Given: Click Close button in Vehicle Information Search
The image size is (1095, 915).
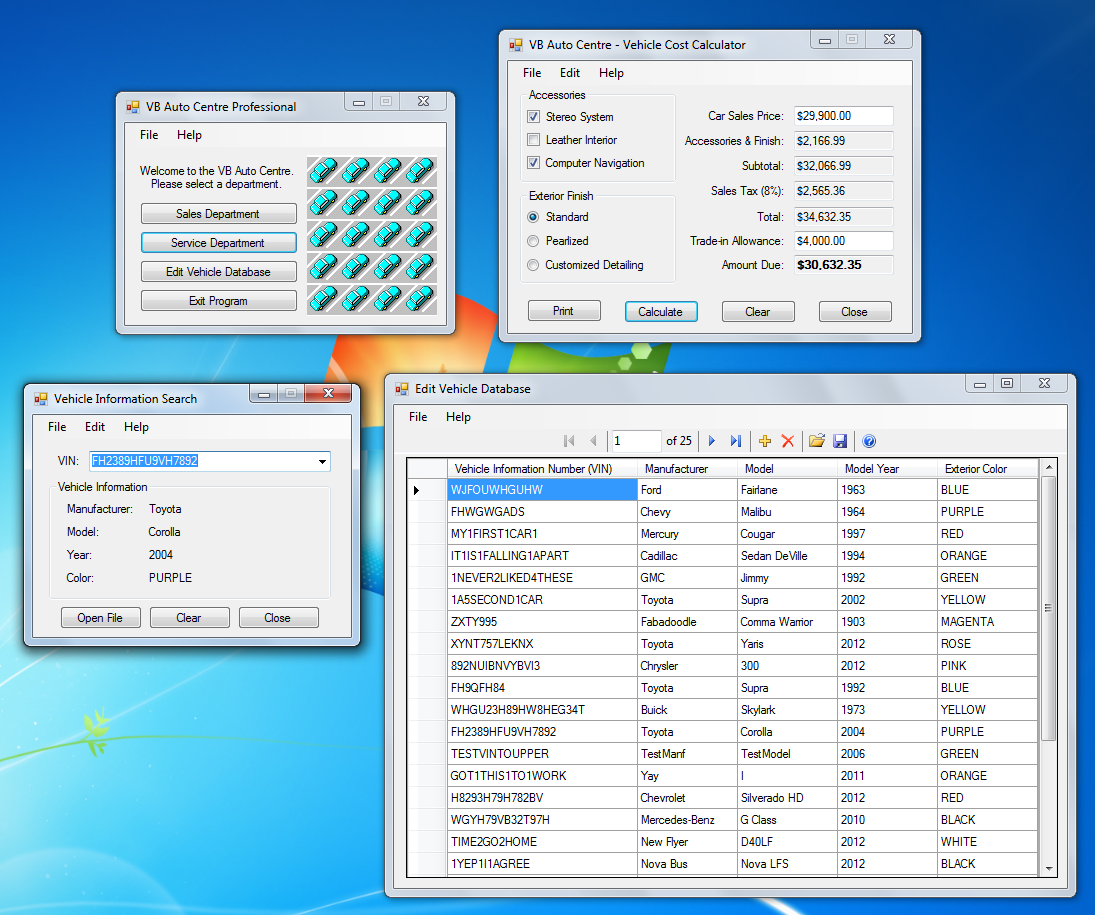Looking at the screenshot, I should (x=279, y=618).
